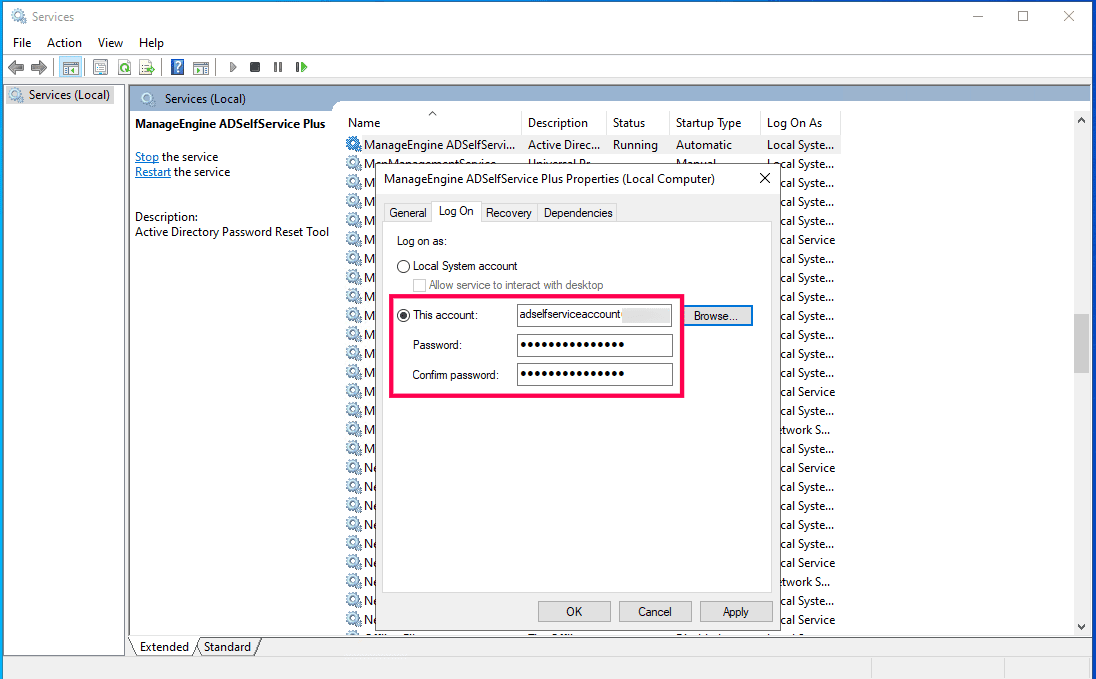Sort by the Startup Type column header
Screen dimensions: 1096x679
(x=714, y=122)
